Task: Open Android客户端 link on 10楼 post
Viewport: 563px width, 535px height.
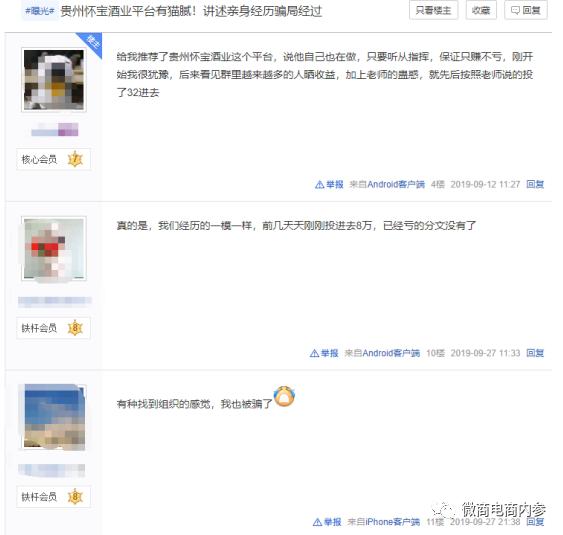Action: click(391, 353)
